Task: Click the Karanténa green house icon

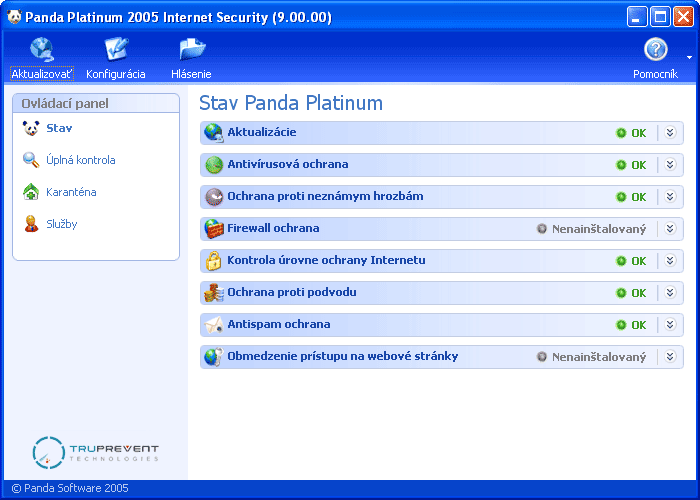Action: coord(31,192)
